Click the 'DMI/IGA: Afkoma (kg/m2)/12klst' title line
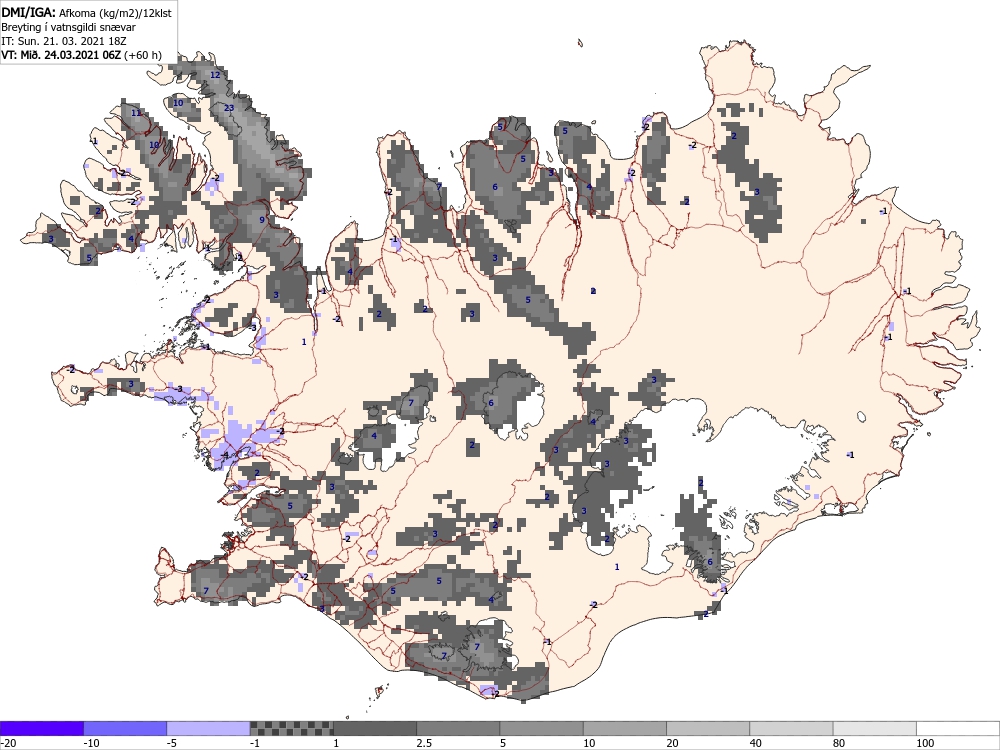 point(87,12)
